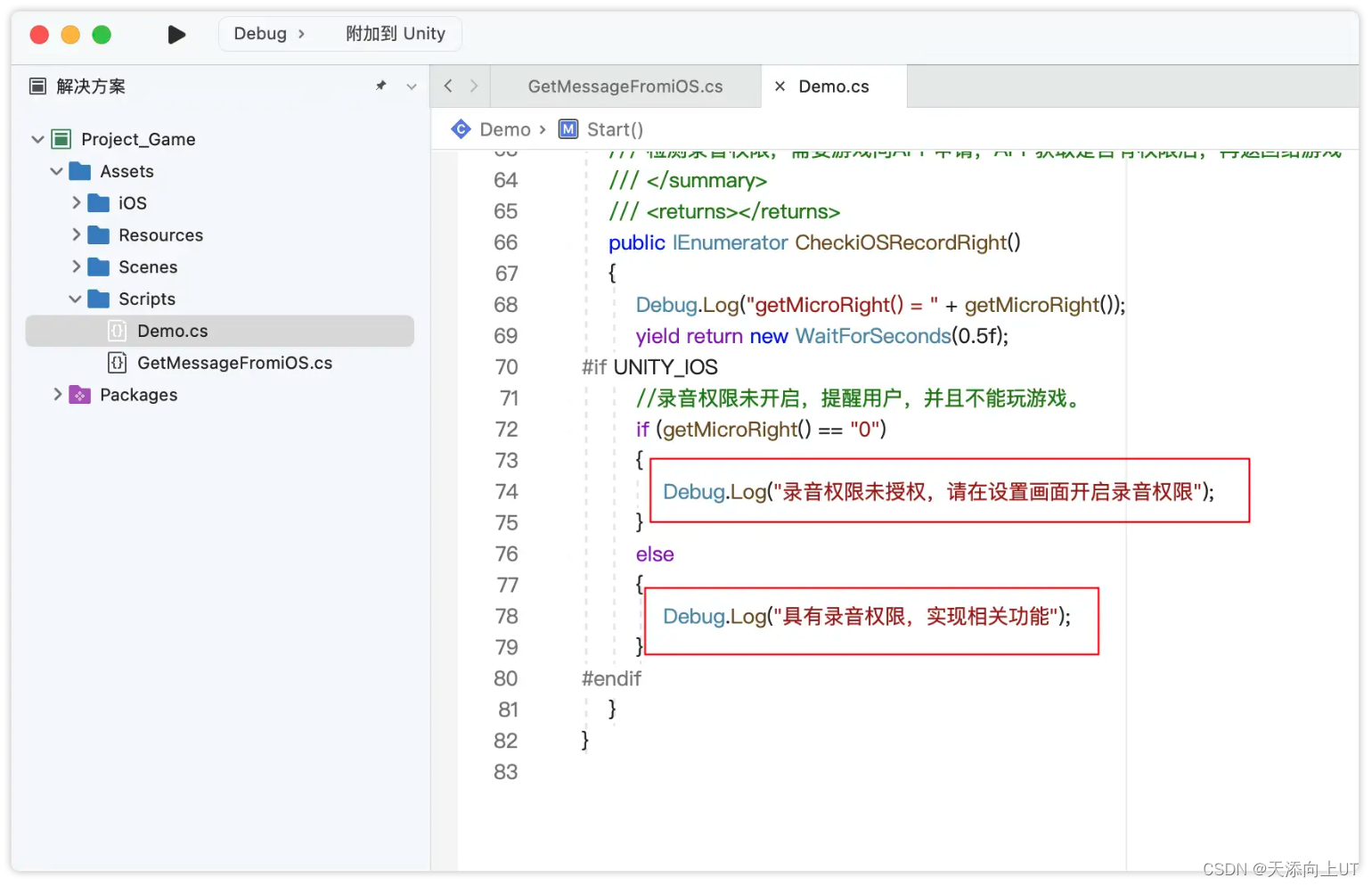This screenshot has width=1372, height=886.
Task: Click the Start() method breadcrumb
Action: tap(615, 129)
